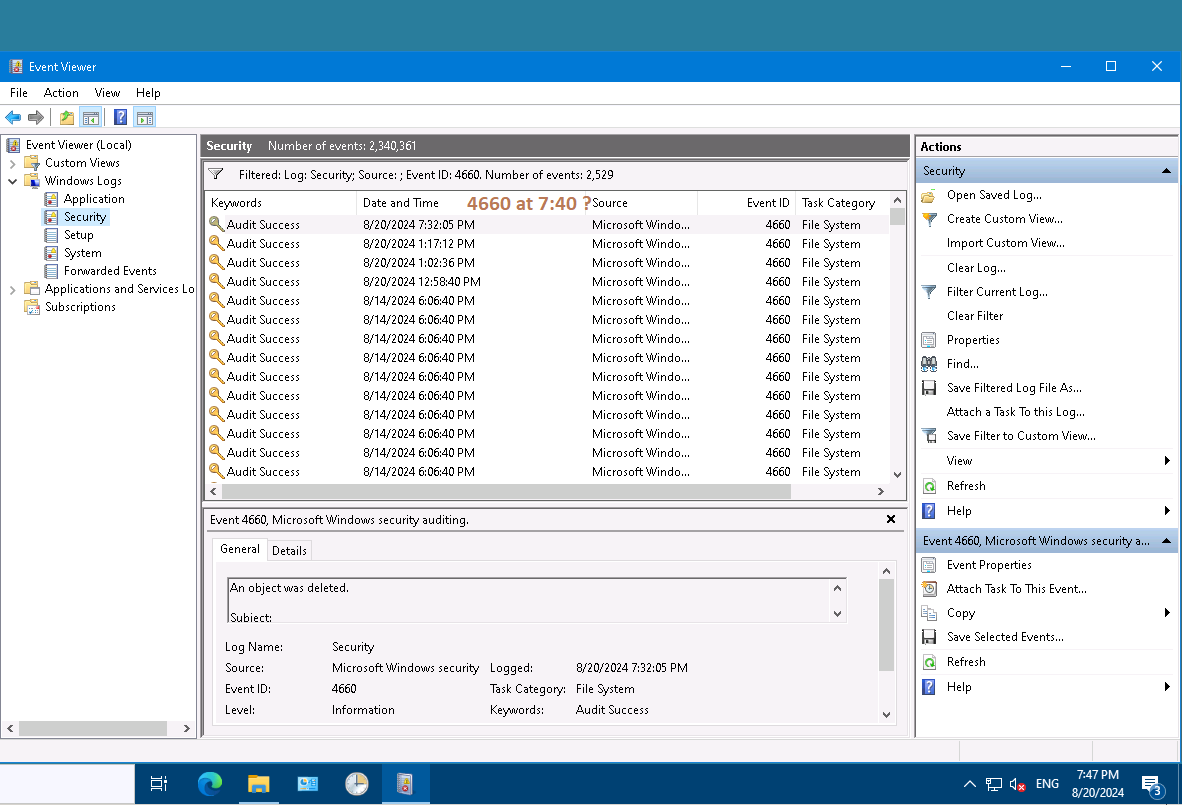Open Microsoft Edge from the taskbar
This screenshot has width=1182, height=805.
(x=210, y=783)
